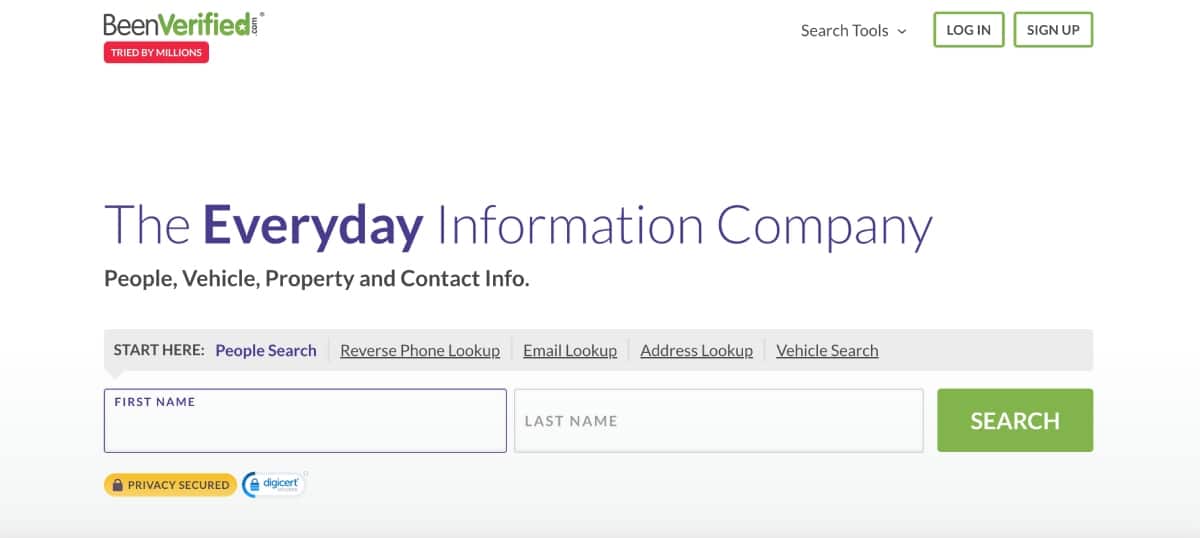Click the DigiCert security seal
Viewport: 1200px width, 538px height.
click(274, 485)
